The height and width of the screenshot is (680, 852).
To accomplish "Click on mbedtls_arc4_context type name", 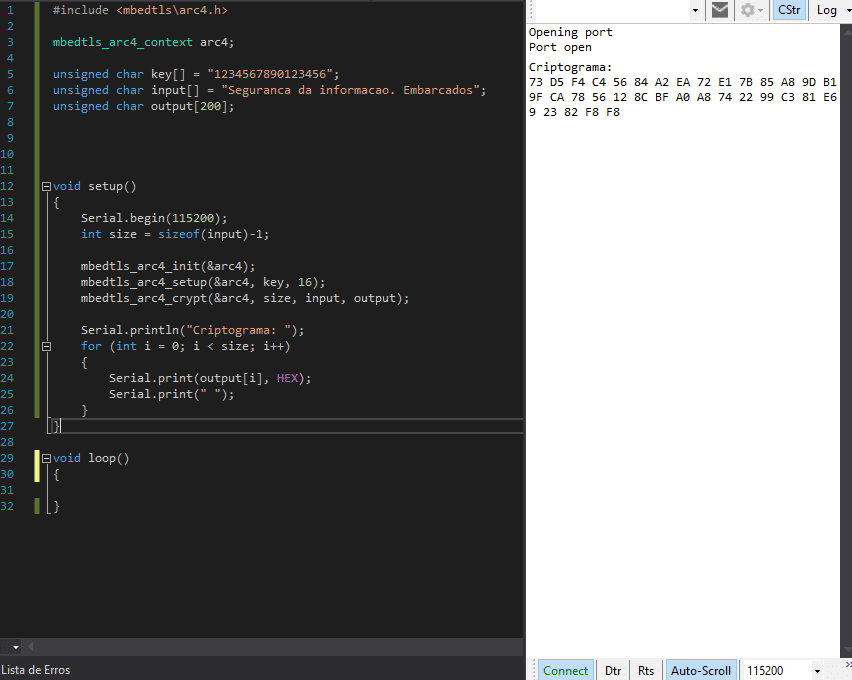I will coord(122,42).
